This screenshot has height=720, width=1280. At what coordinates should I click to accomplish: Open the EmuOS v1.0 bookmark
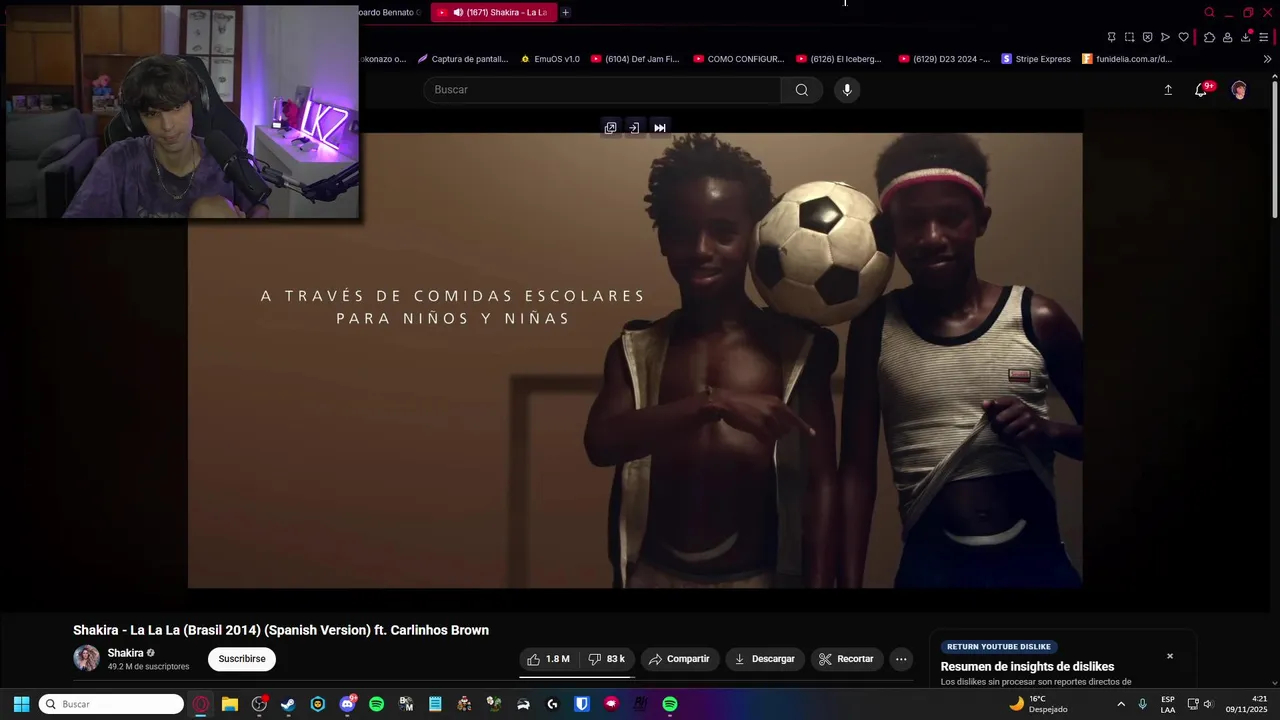(x=550, y=59)
